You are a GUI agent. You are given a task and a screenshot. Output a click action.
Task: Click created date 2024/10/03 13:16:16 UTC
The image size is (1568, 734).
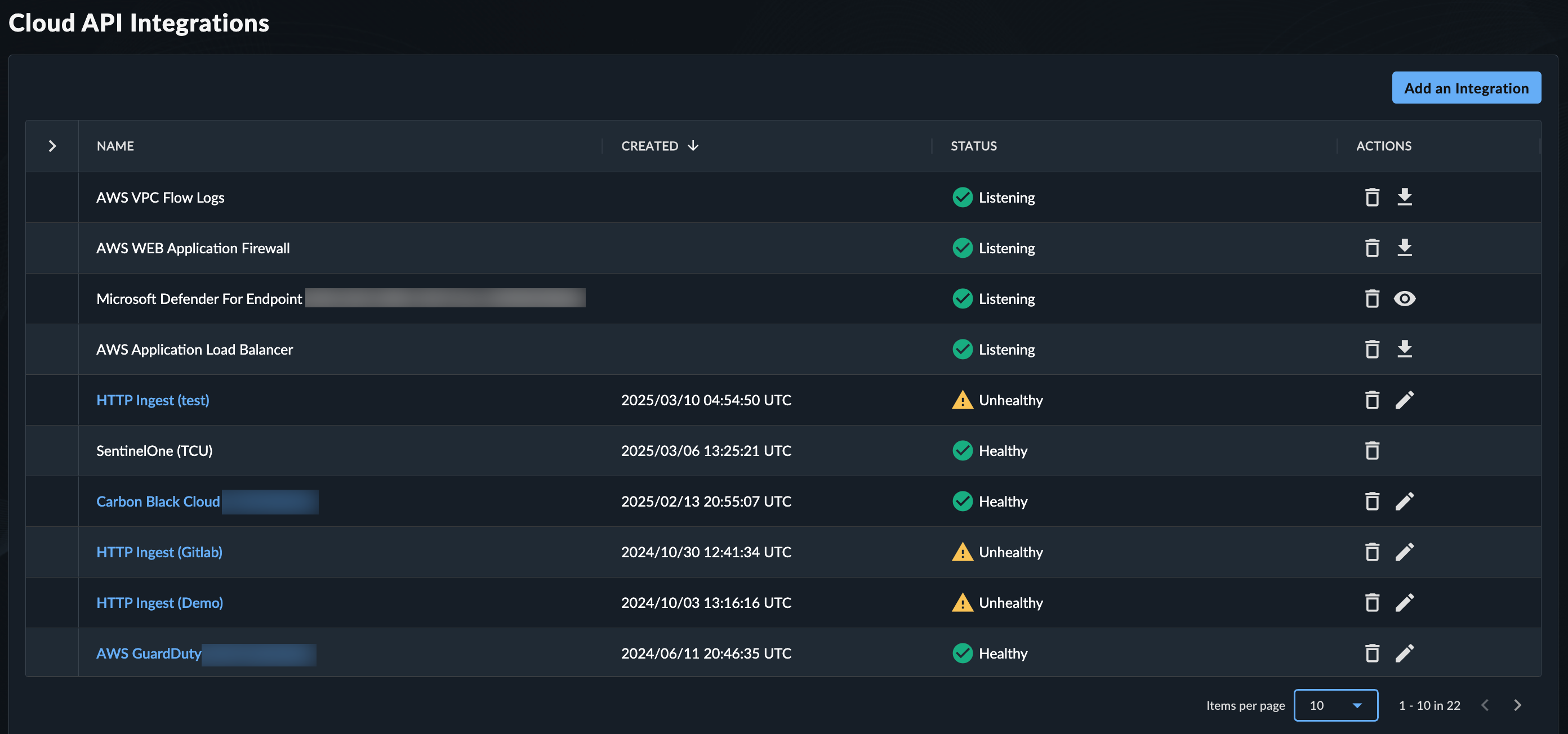[706, 603]
